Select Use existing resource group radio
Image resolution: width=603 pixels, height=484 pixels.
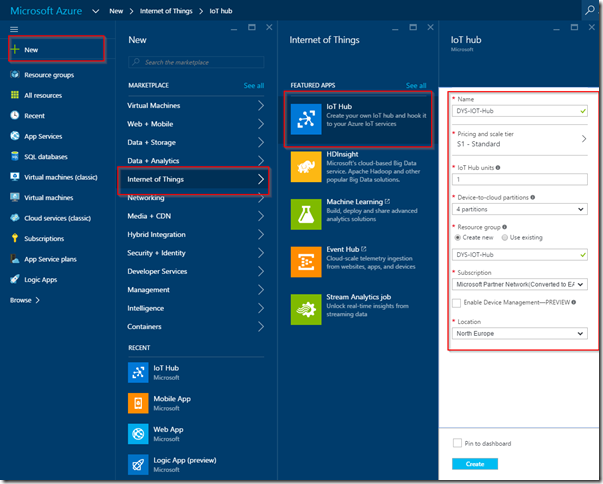[x=505, y=238]
